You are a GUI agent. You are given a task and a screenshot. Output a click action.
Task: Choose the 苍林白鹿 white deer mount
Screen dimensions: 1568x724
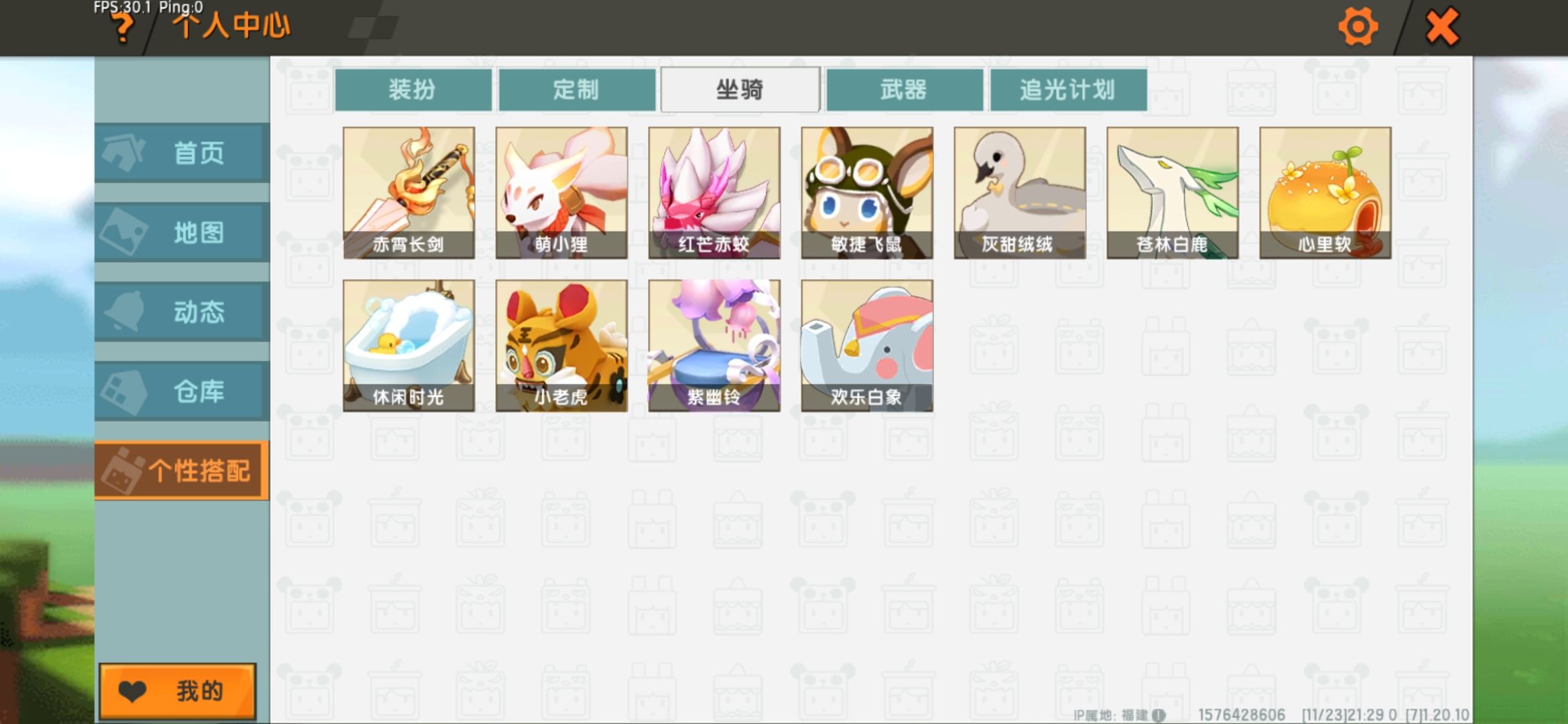[x=1173, y=192]
